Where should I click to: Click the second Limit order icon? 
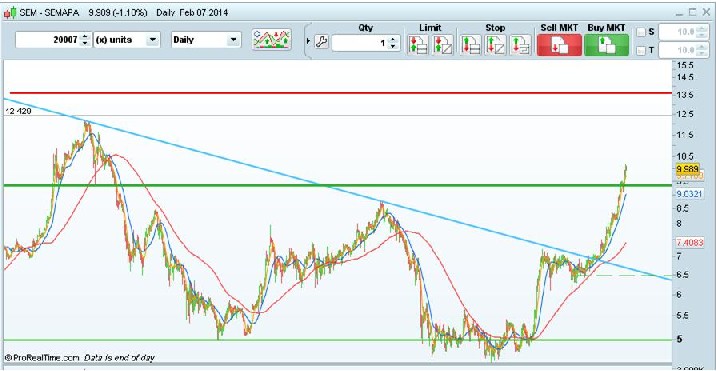(x=443, y=45)
